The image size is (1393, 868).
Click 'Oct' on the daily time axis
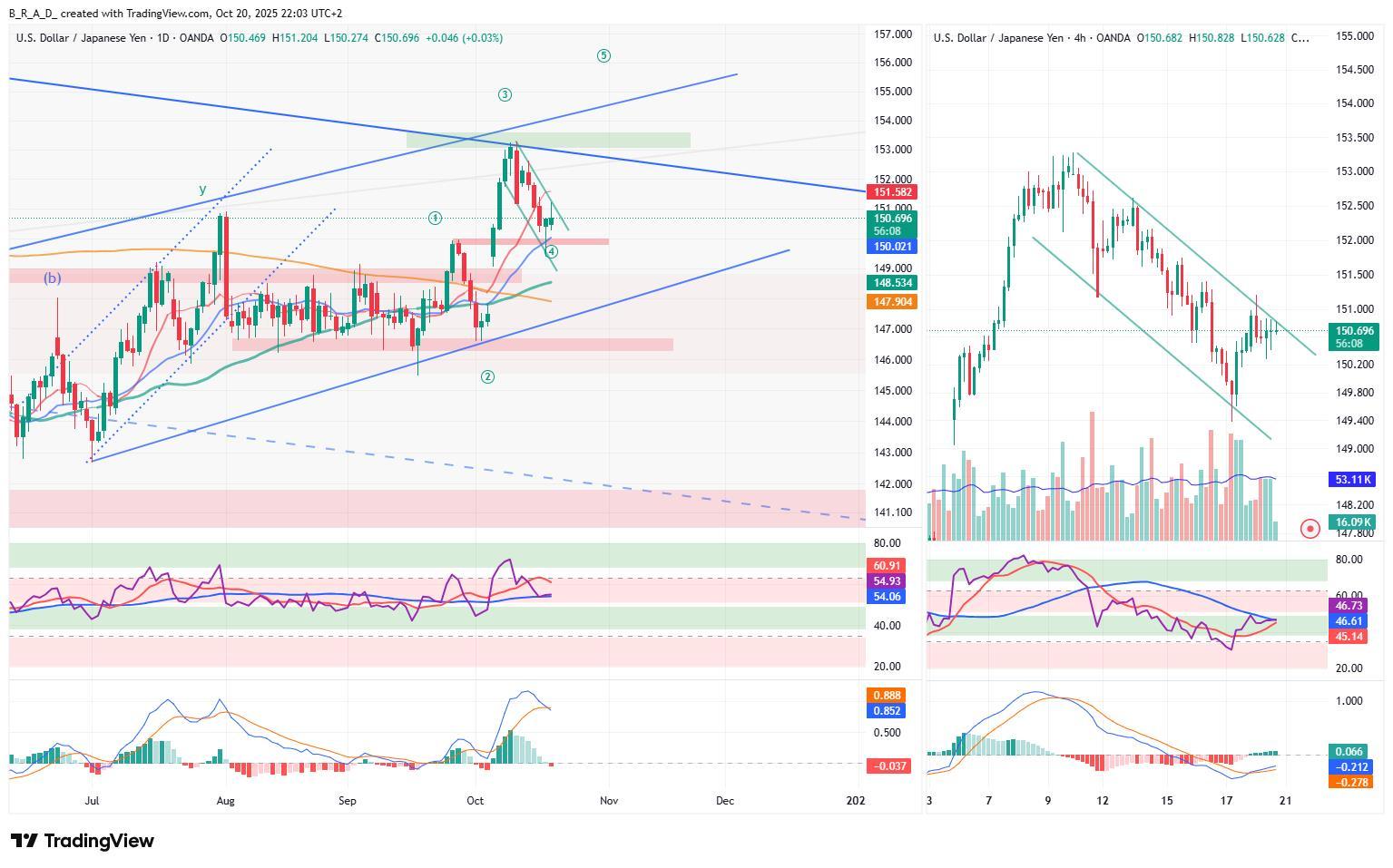475,801
